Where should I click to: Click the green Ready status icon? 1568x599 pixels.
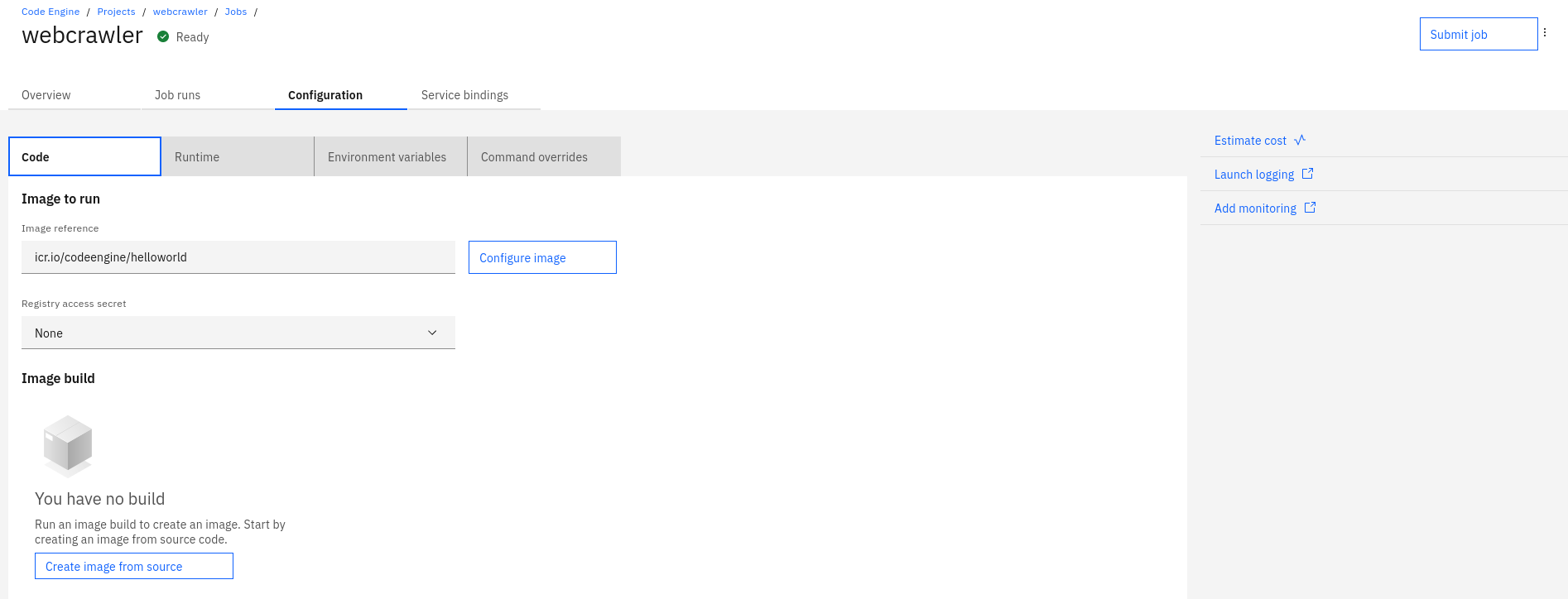[x=163, y=36]
